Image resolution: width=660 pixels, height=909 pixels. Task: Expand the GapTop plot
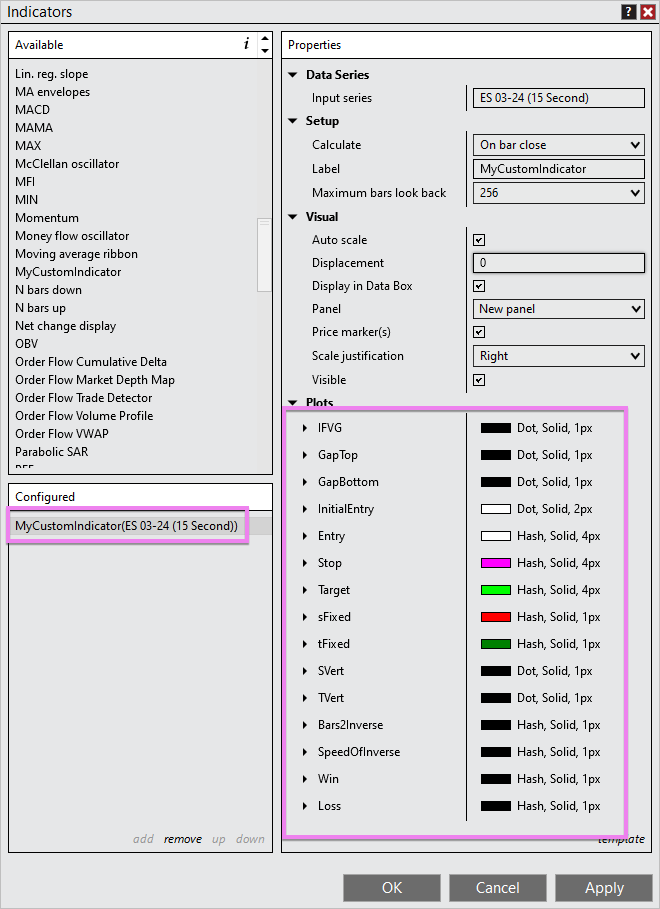304,455
